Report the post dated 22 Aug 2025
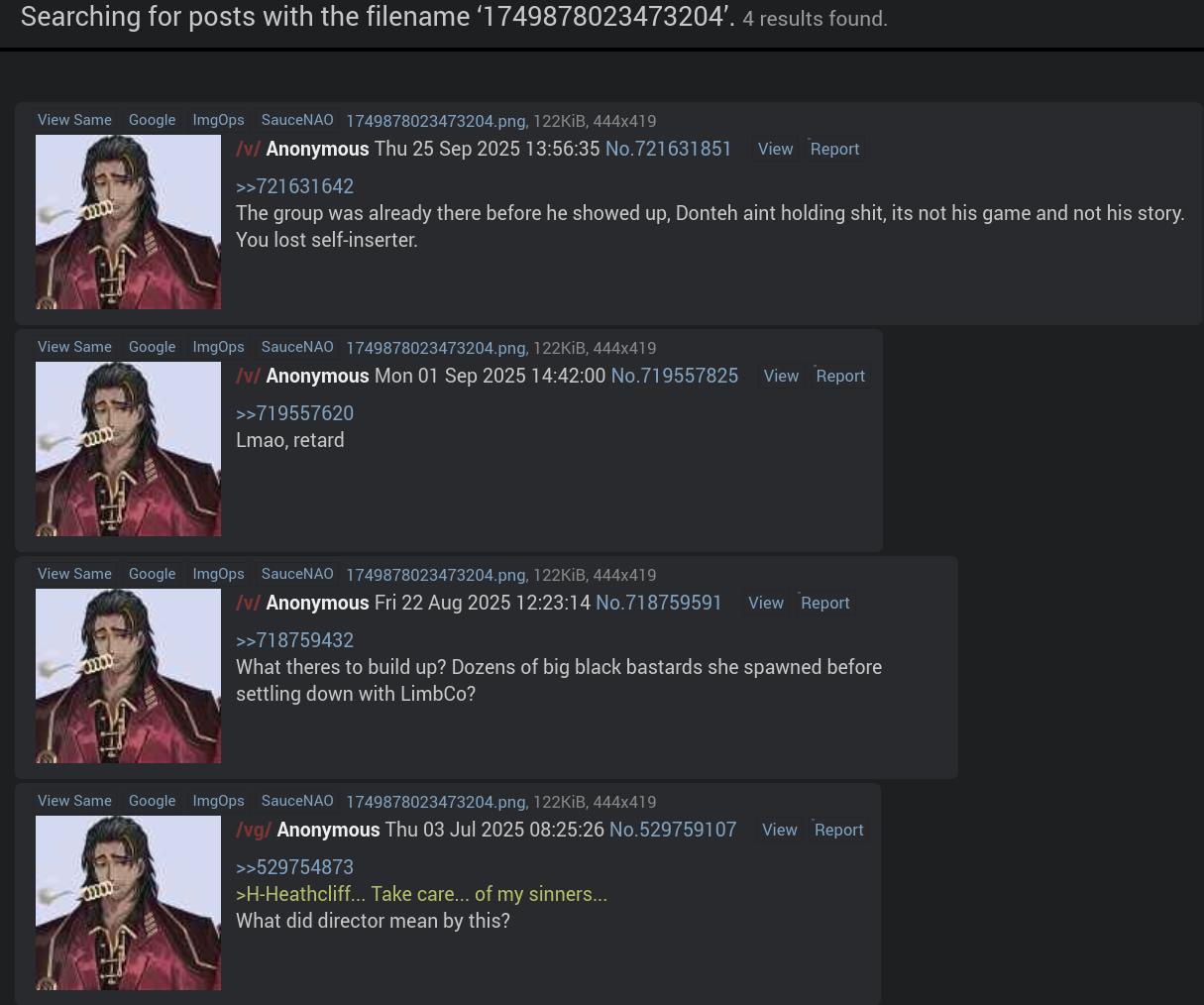Screen dimensions: 1204x1005 click(824, 603)
